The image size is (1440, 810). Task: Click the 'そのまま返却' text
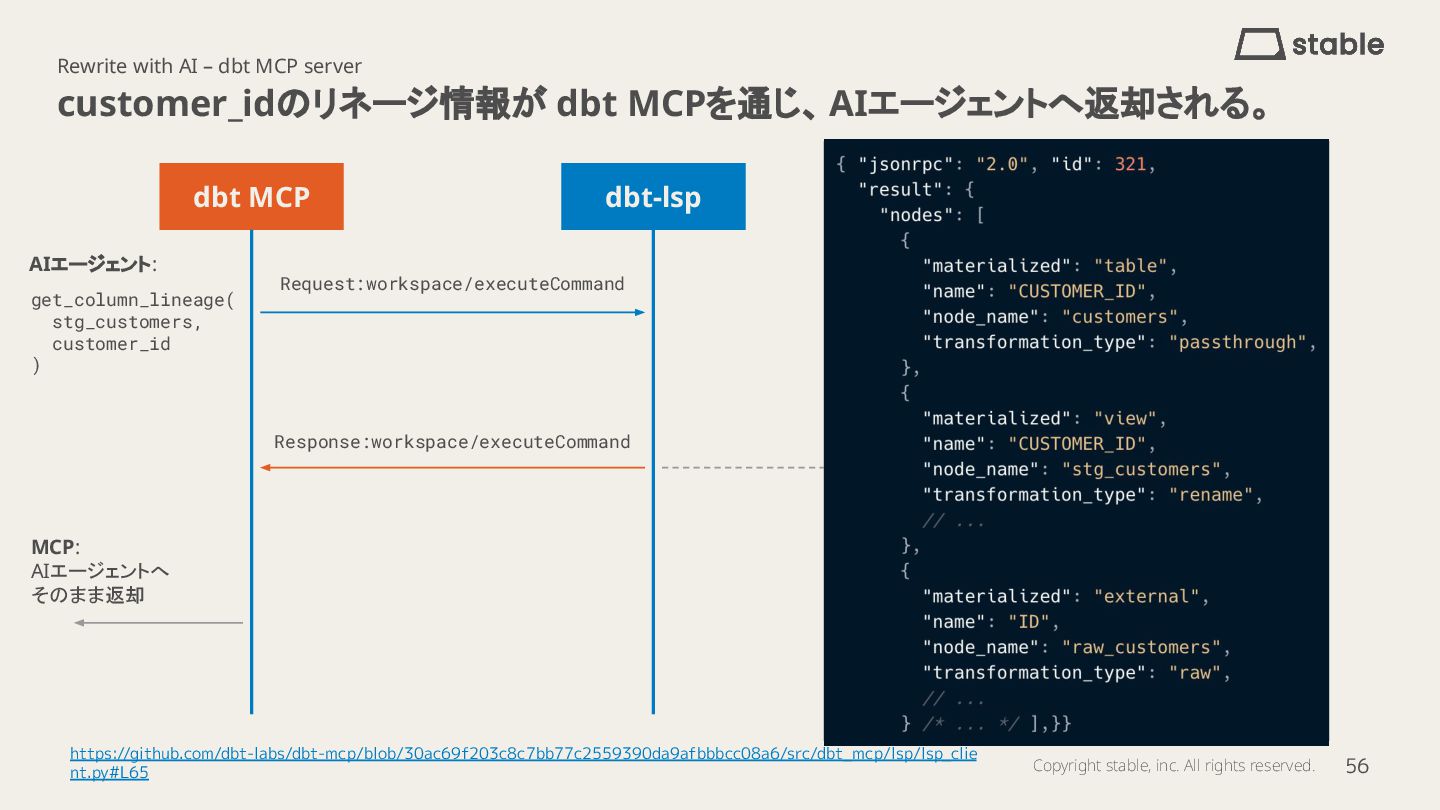click(88, 595)
